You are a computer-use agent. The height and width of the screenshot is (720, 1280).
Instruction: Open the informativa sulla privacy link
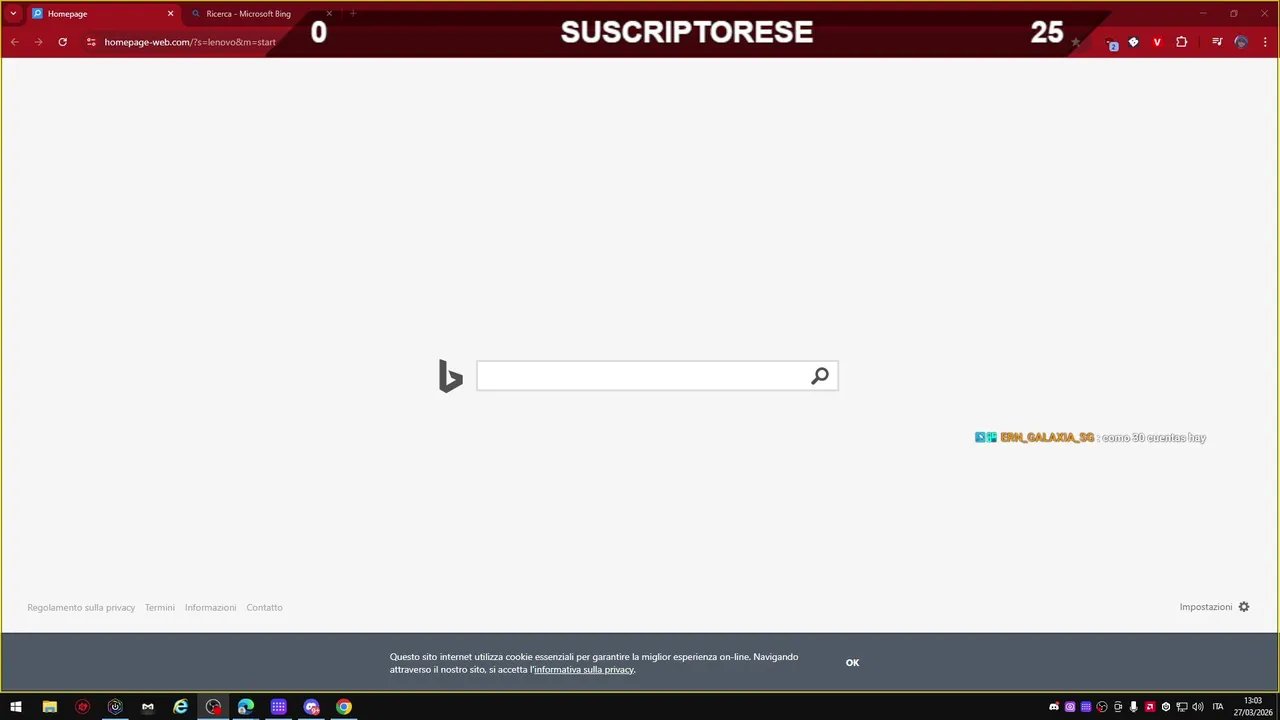point(584,670)
